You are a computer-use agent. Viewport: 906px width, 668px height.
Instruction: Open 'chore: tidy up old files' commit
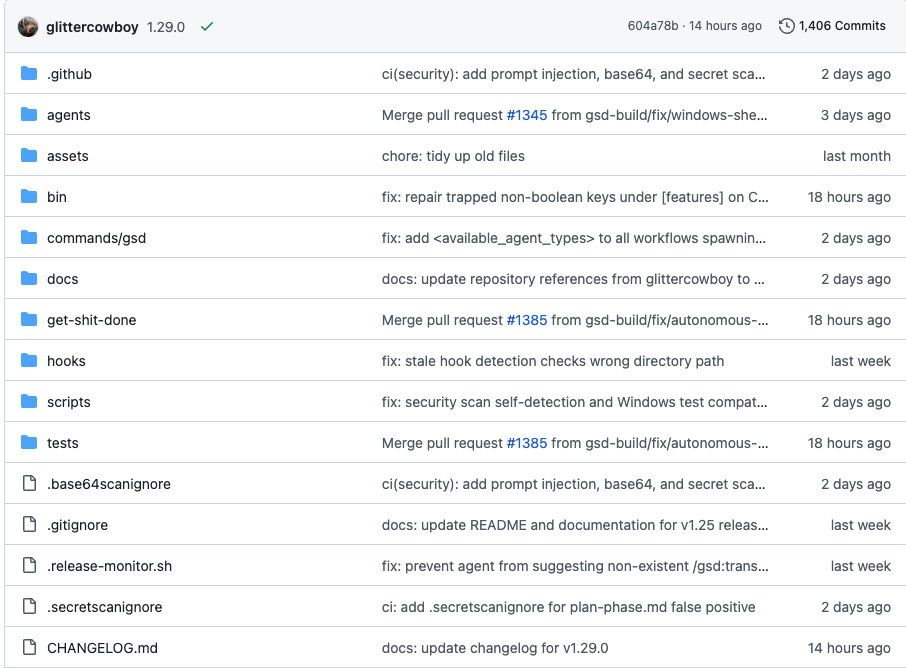pyautogui.click(x=454, y=156)
